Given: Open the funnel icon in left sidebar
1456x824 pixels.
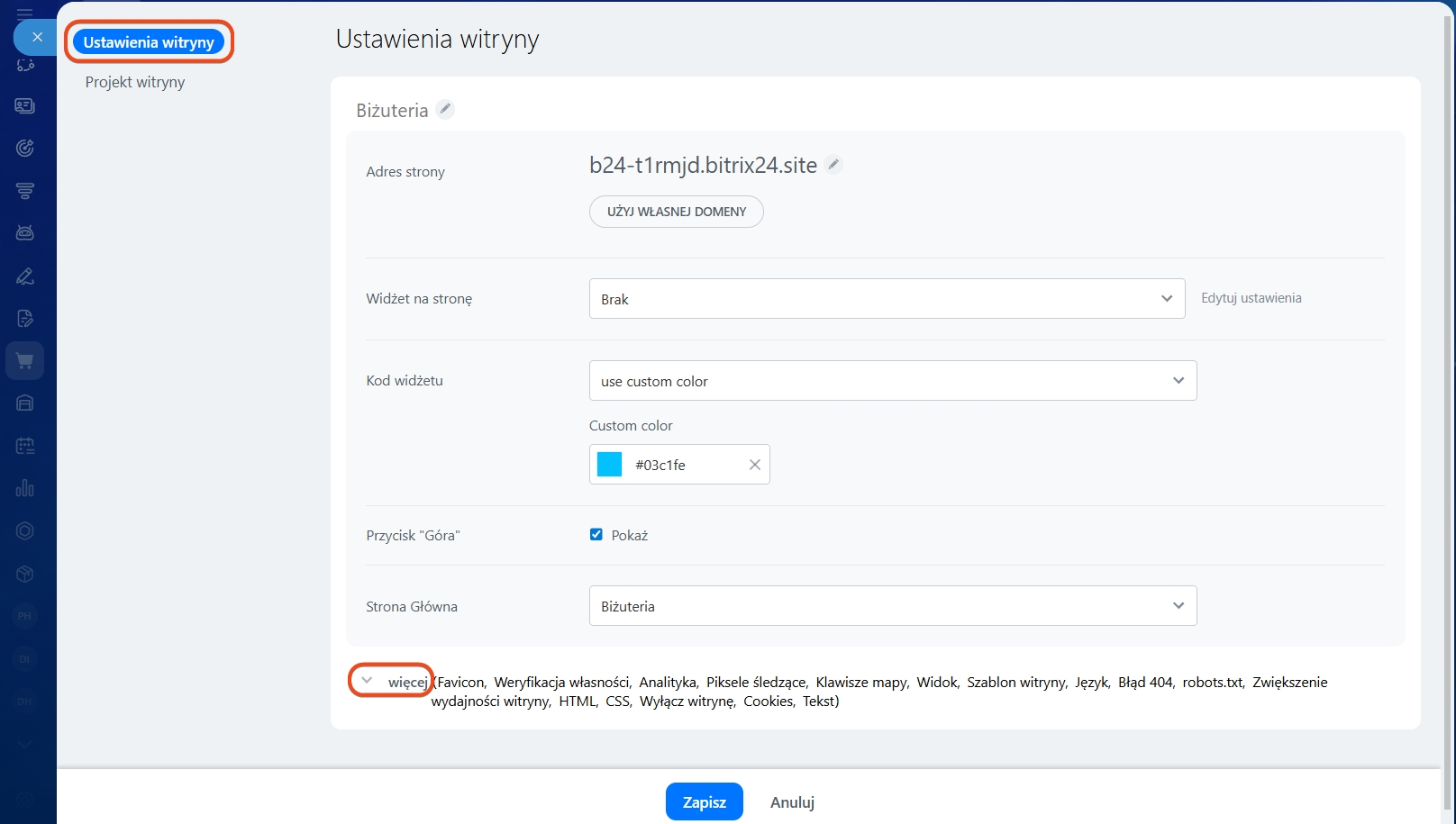Looking at the screenshot, I should click(25, 191).
